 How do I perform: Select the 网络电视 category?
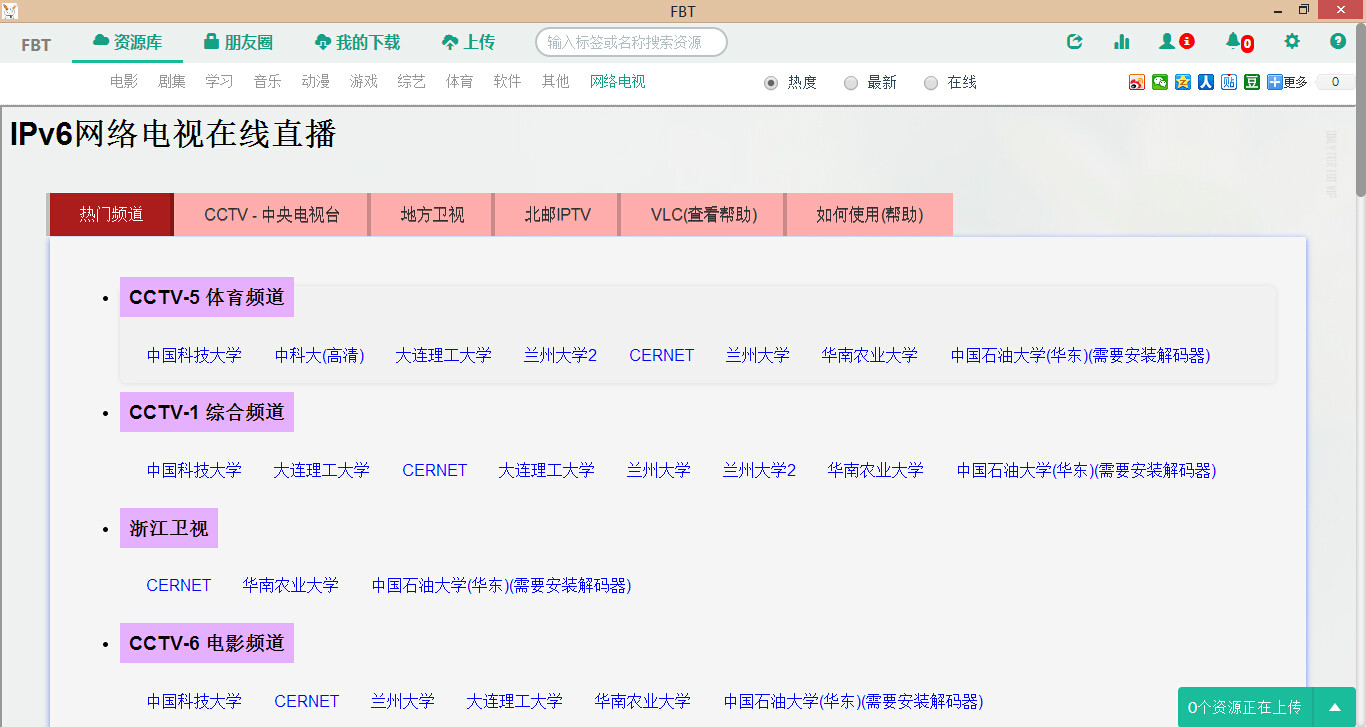coord(618,82)
